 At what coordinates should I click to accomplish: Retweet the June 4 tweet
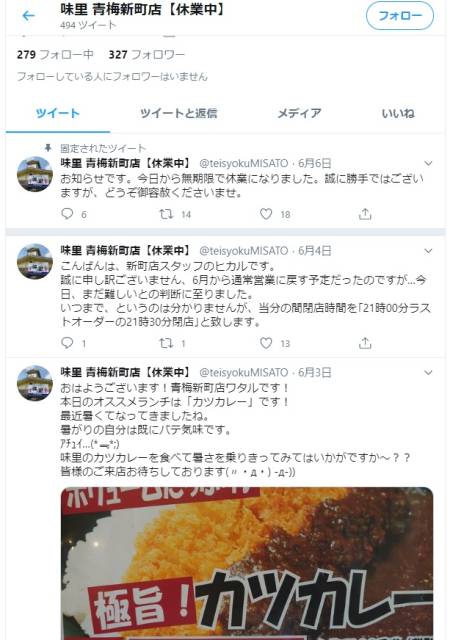click(166, 343)
